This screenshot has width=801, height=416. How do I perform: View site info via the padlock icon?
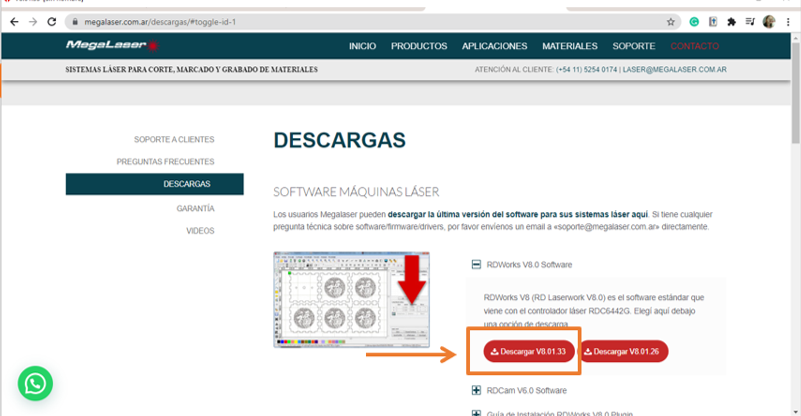point(75,22)
